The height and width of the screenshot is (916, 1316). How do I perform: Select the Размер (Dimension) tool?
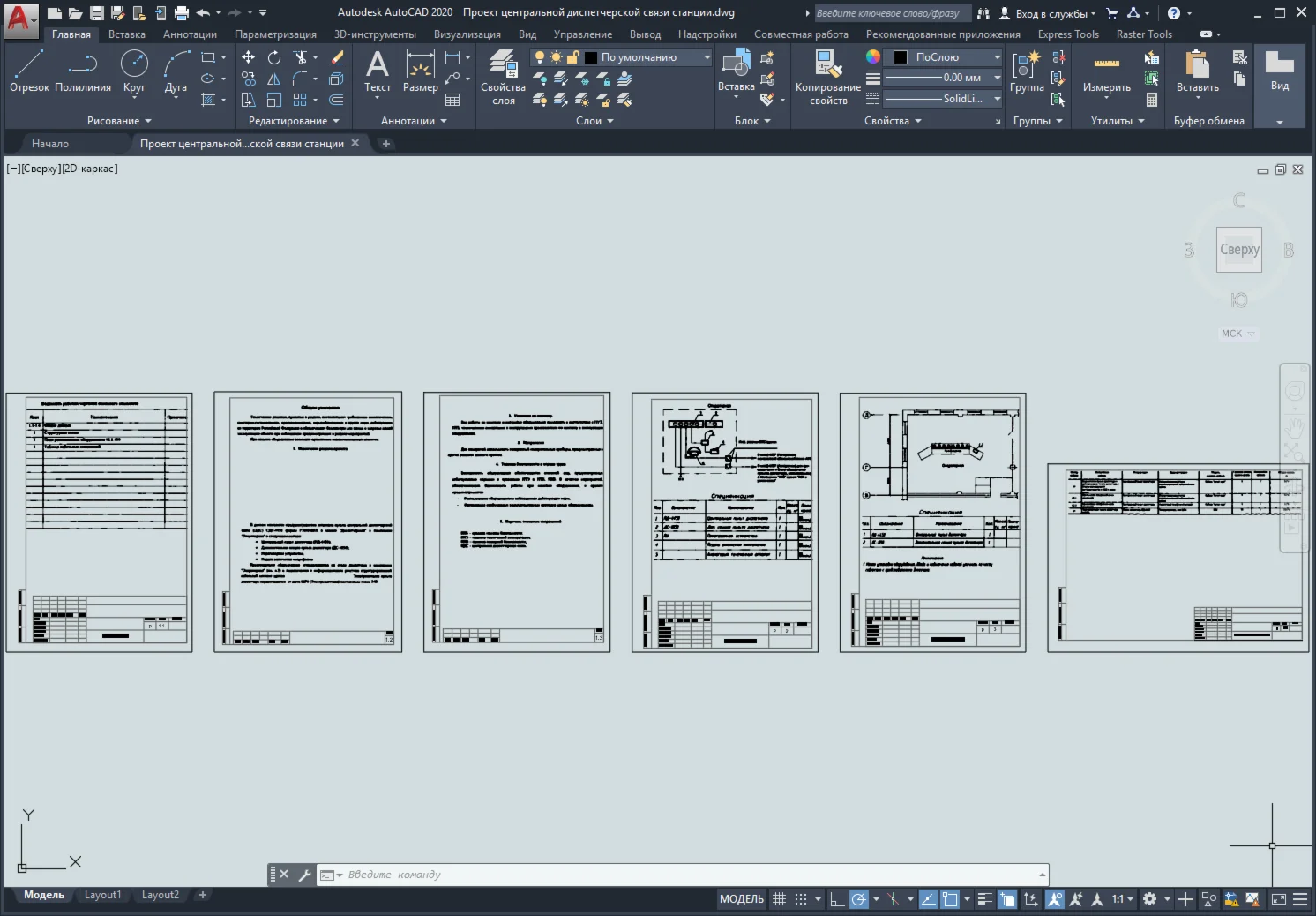click(420, 71)
